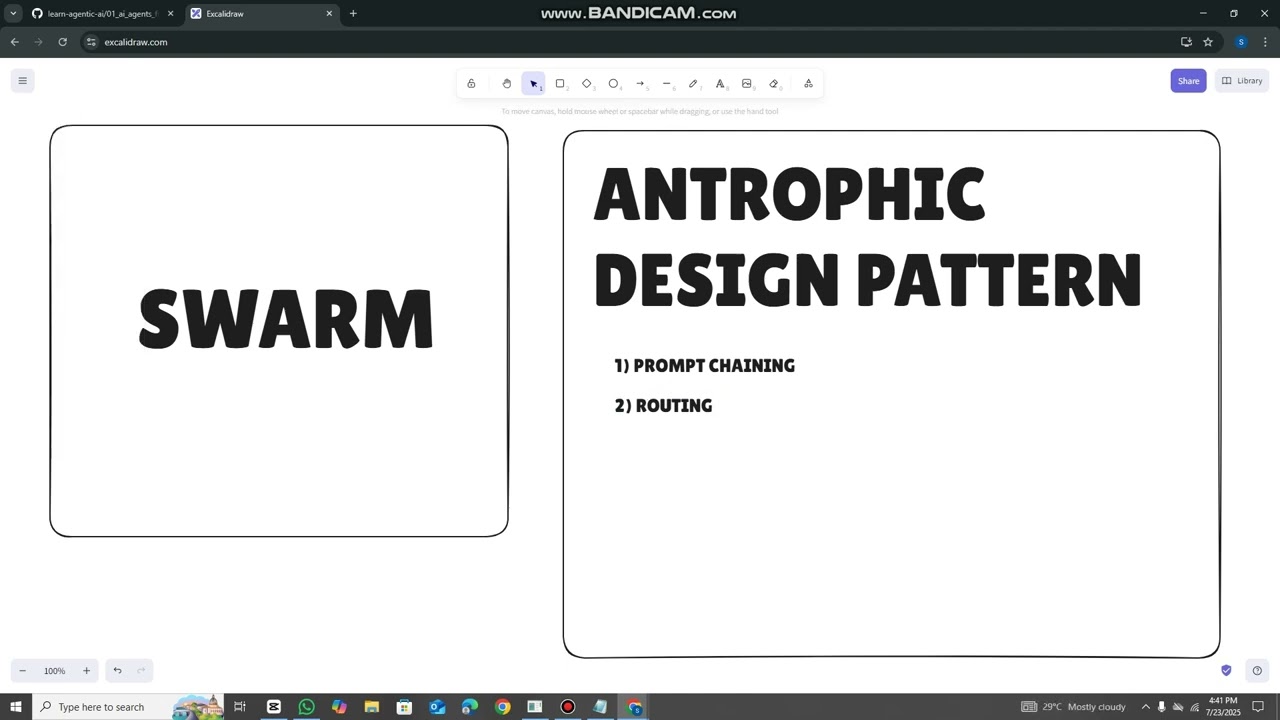Viewport: 1280px width, 720px height.
Task: Open File Explorer from the taskbar
Action: (371, 707)
